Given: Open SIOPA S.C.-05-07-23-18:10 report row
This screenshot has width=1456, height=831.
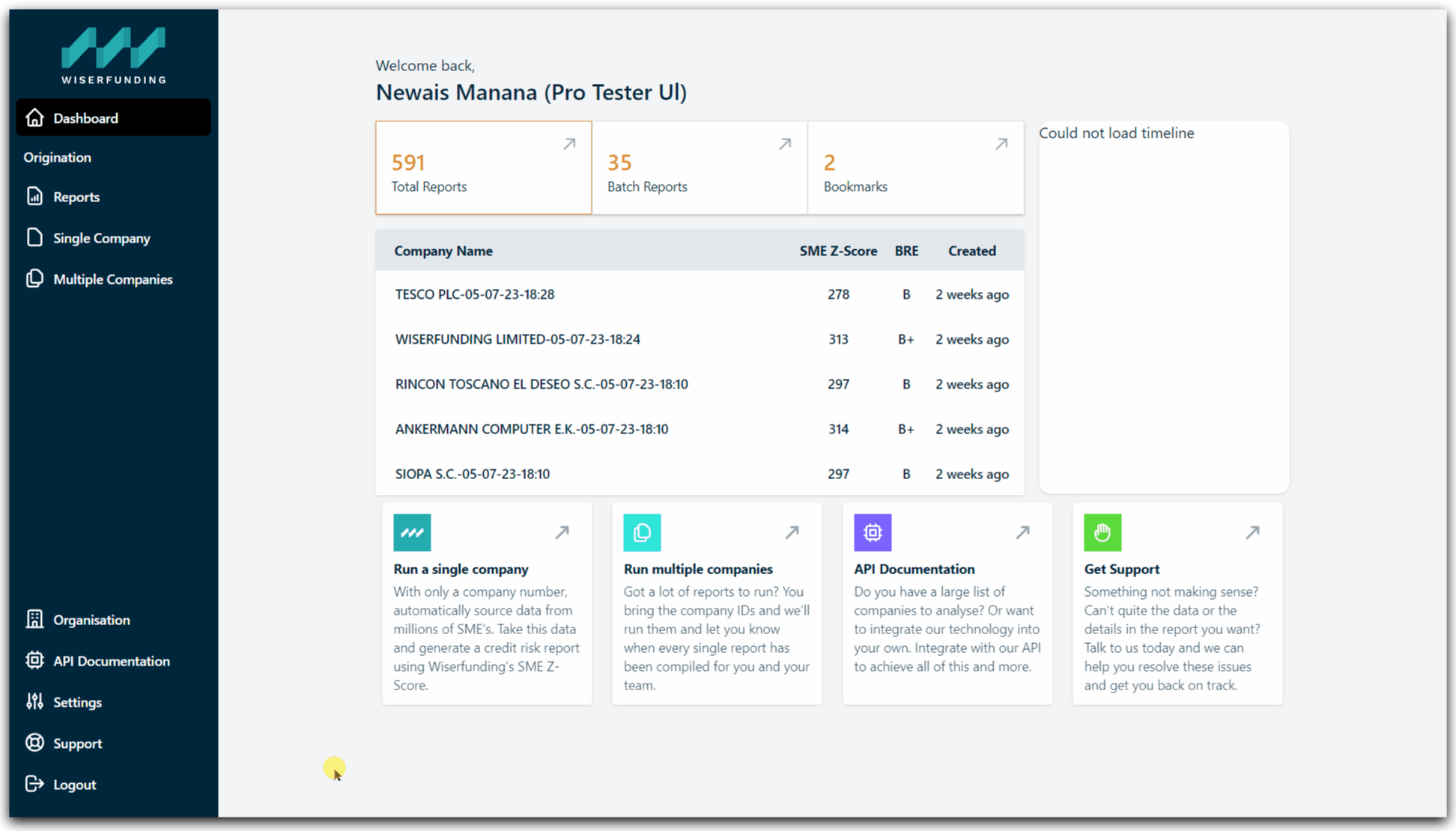Looking at the screenshot, I should coord(700,474).
